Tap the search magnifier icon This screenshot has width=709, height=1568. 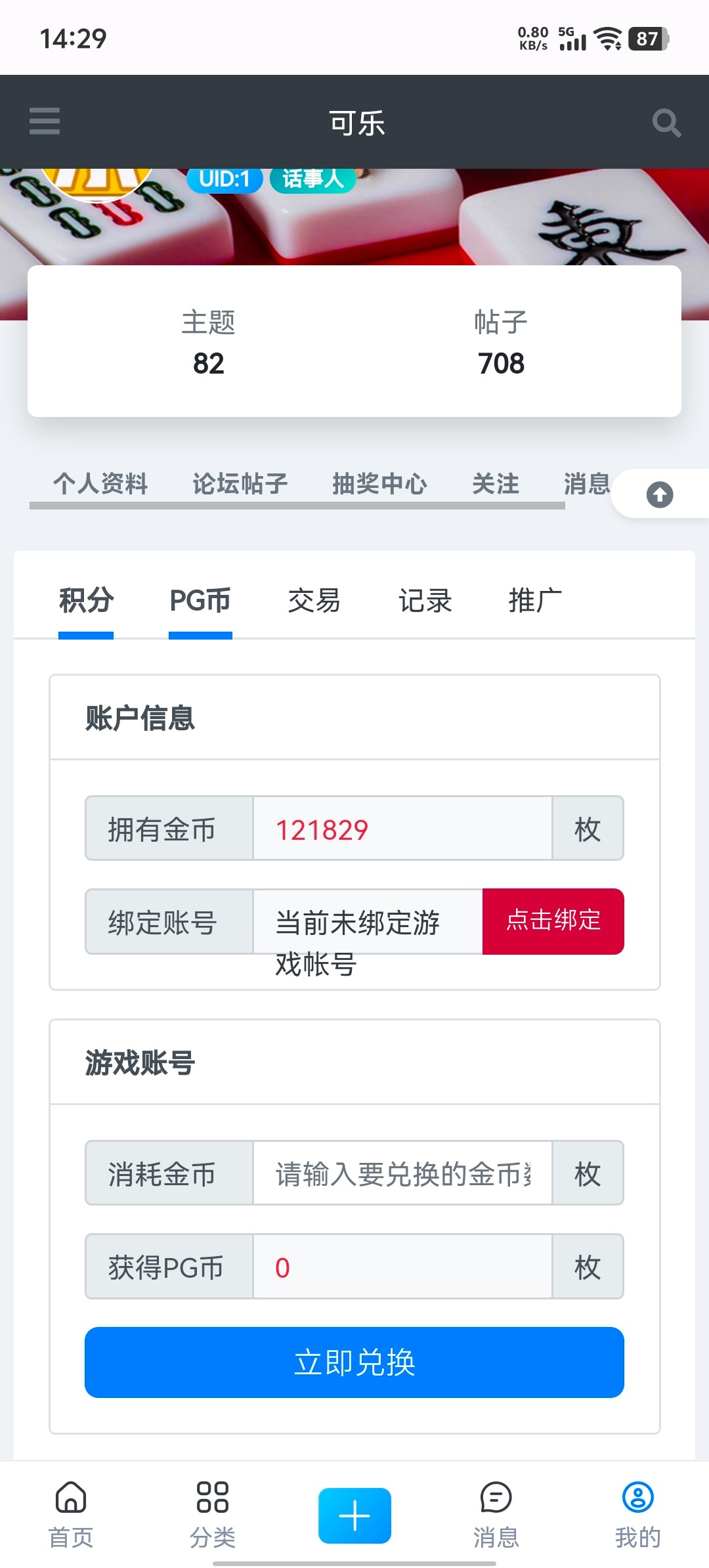666,123
